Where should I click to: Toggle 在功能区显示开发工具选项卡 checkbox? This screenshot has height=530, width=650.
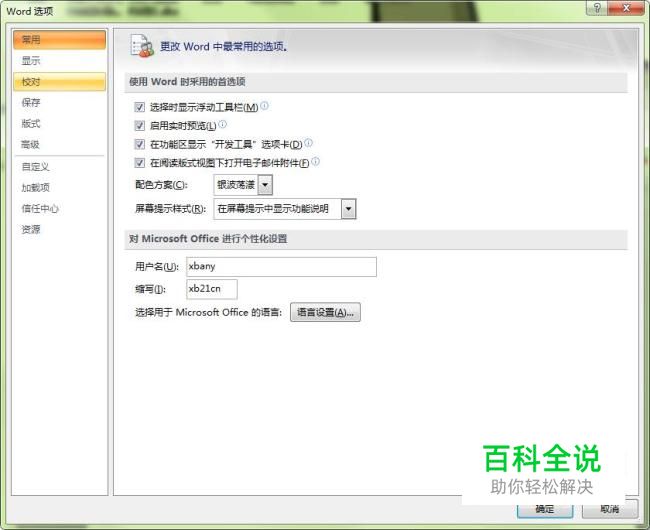pyautogui.click(x=139, y=144)
